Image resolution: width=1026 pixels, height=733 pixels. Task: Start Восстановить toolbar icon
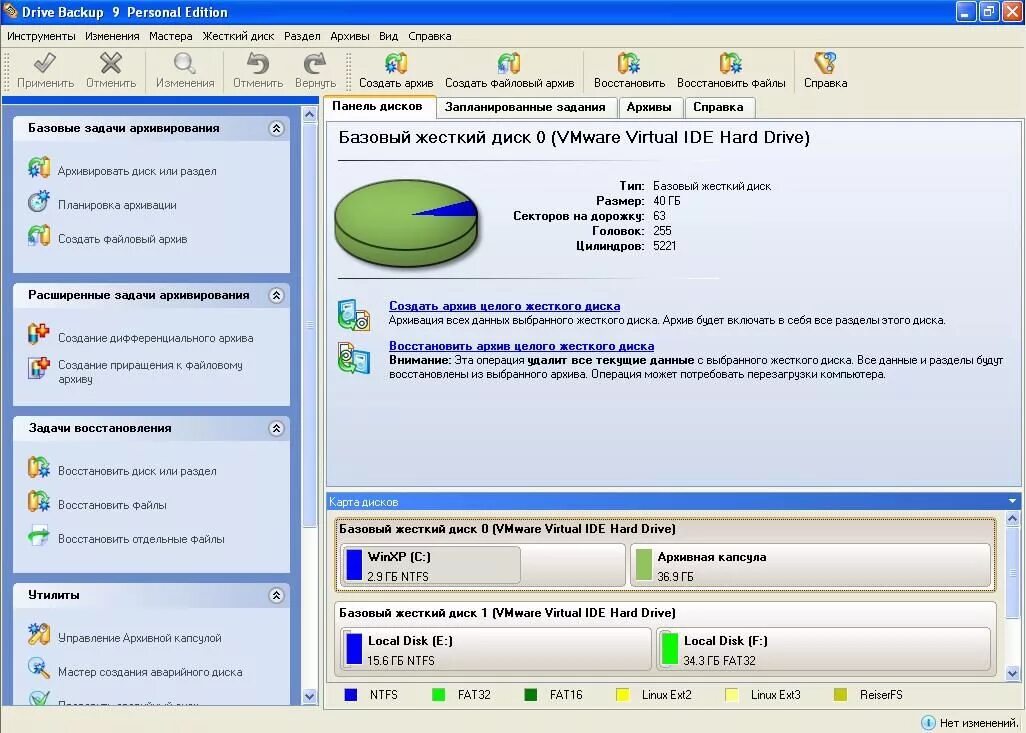pyautogui.click(x=629, y=63)
